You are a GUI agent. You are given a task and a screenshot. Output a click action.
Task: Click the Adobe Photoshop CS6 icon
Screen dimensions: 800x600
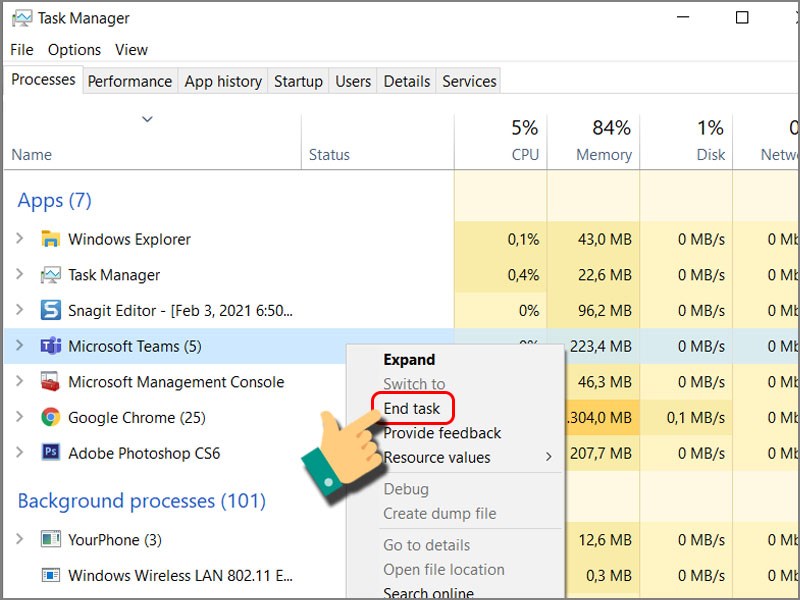(x=50, y=453)
